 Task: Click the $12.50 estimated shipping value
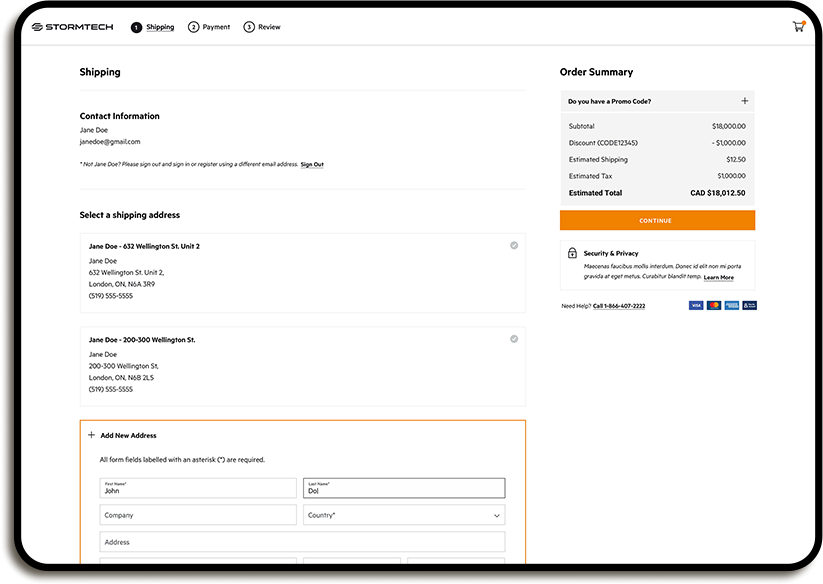click(736, 160)
